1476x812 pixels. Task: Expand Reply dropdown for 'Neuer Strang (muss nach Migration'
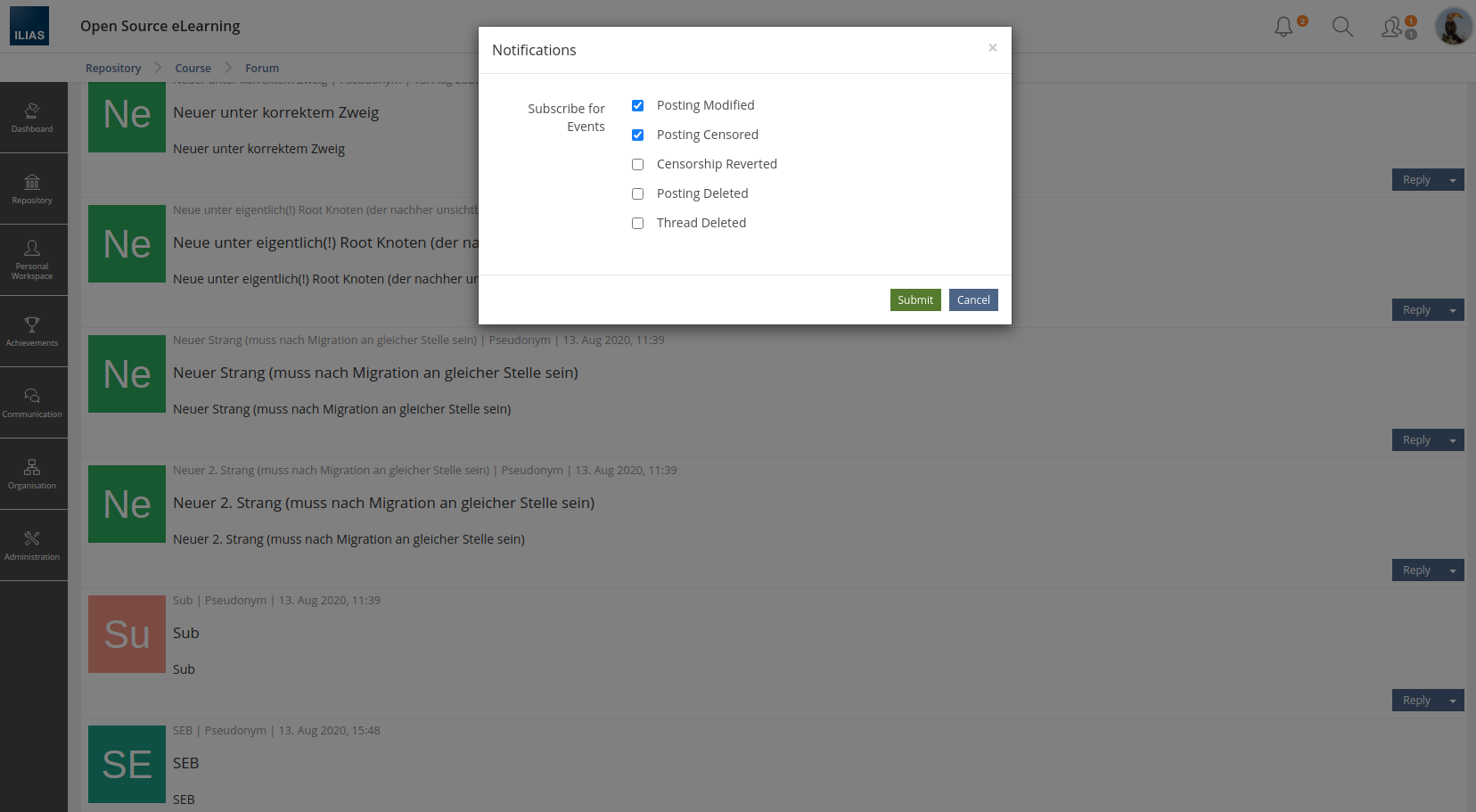tap(1453, 440)
